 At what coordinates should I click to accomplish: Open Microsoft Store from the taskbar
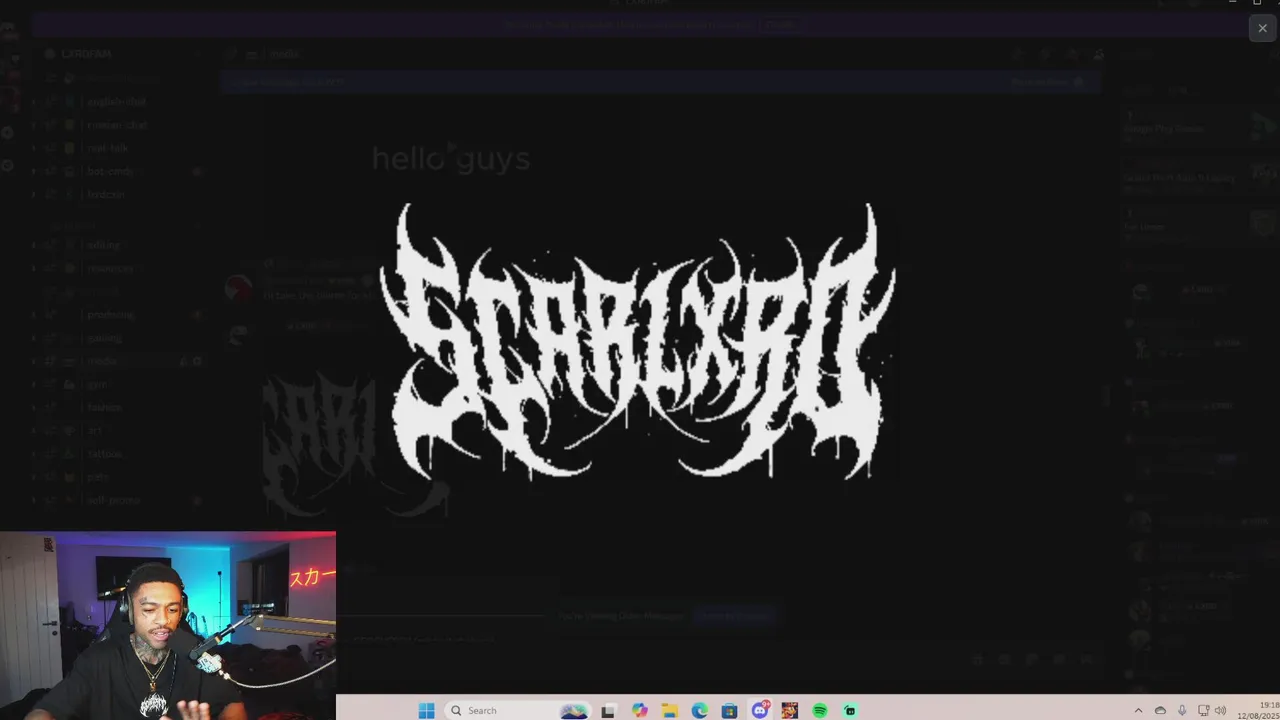730,710
